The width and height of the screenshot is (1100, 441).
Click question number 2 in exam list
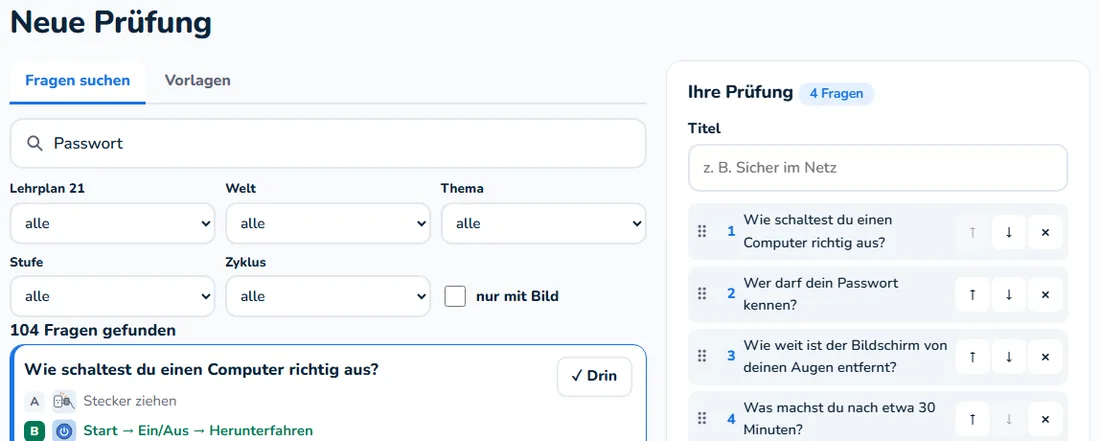[x=731, y=294]
